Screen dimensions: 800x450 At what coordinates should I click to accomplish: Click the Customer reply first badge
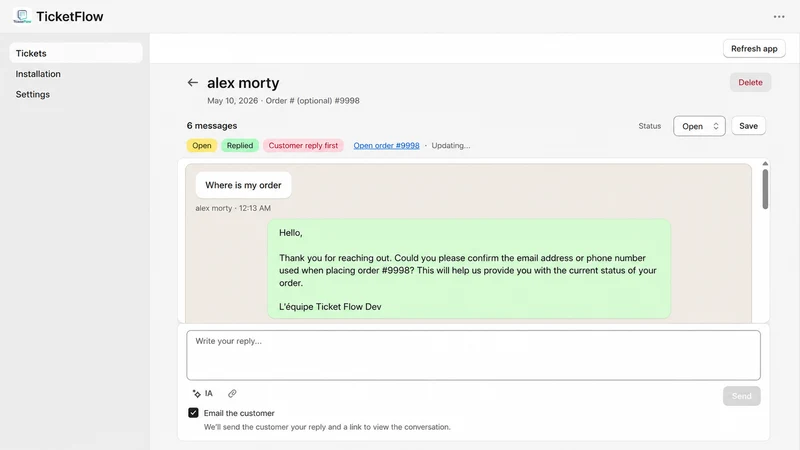[303, 145]
